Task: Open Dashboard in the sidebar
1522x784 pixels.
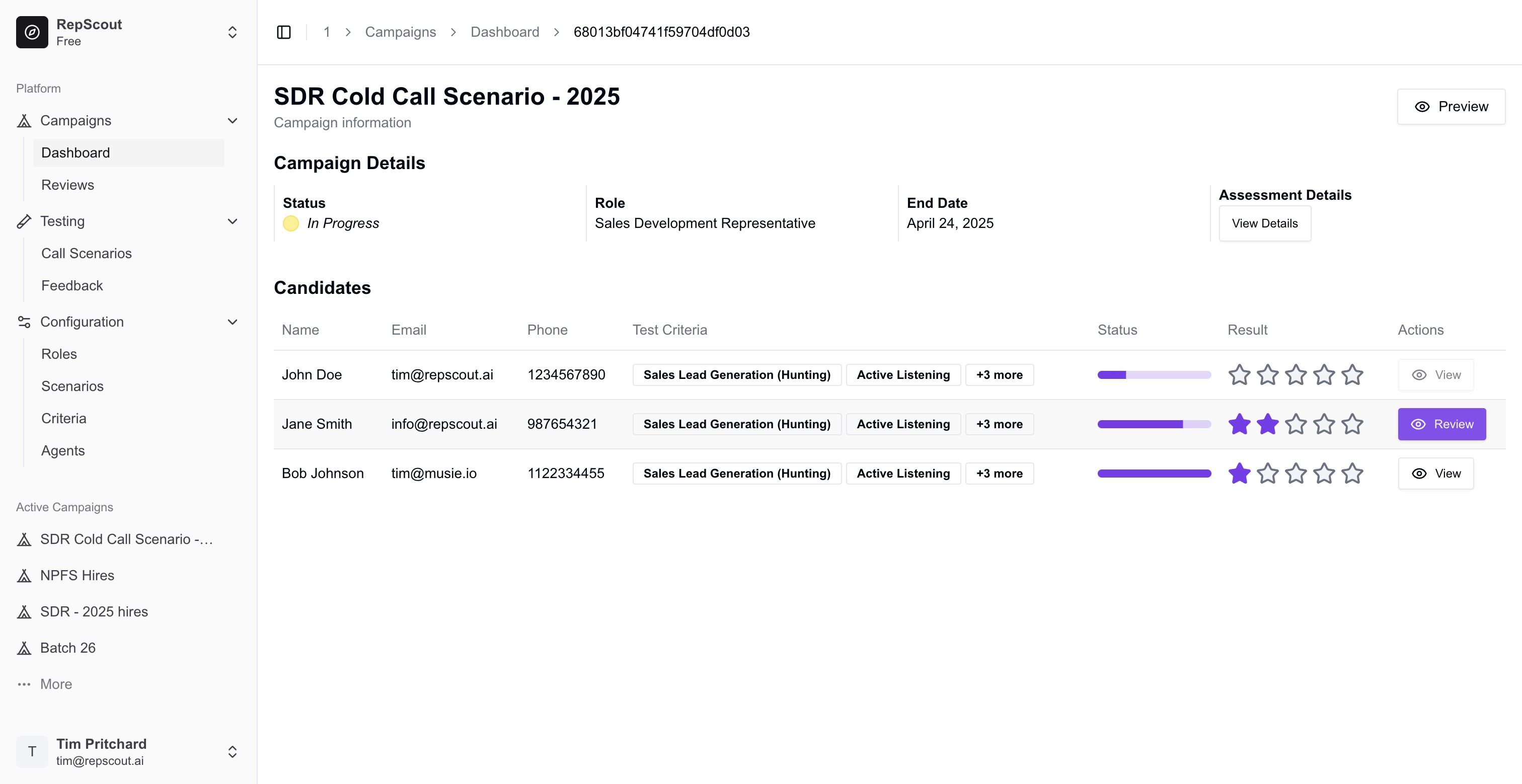Action: (129, 152)
